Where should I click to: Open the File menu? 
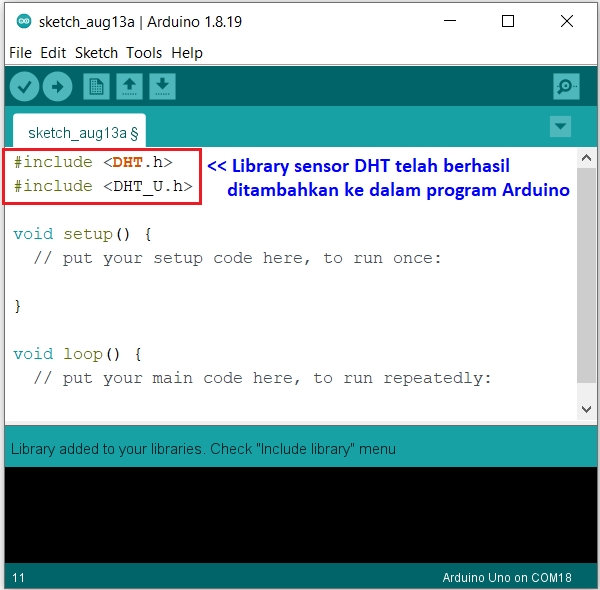pyautogui.click(x=20, y=53)
